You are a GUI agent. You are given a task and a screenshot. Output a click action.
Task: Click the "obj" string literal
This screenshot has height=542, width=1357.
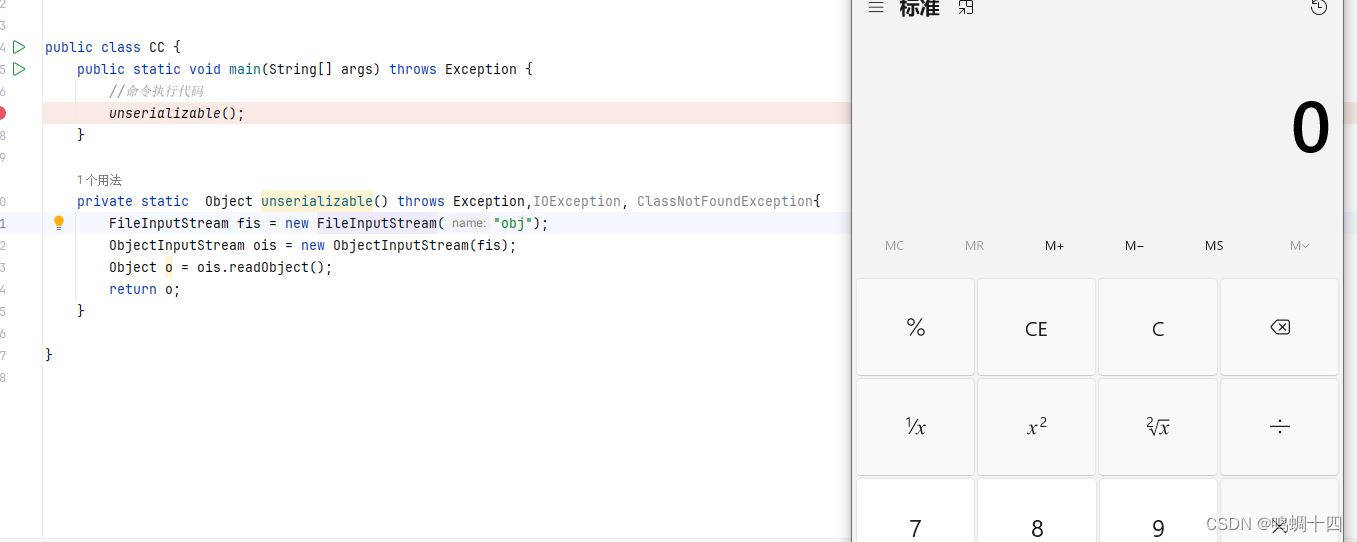(x=512, y=223)
